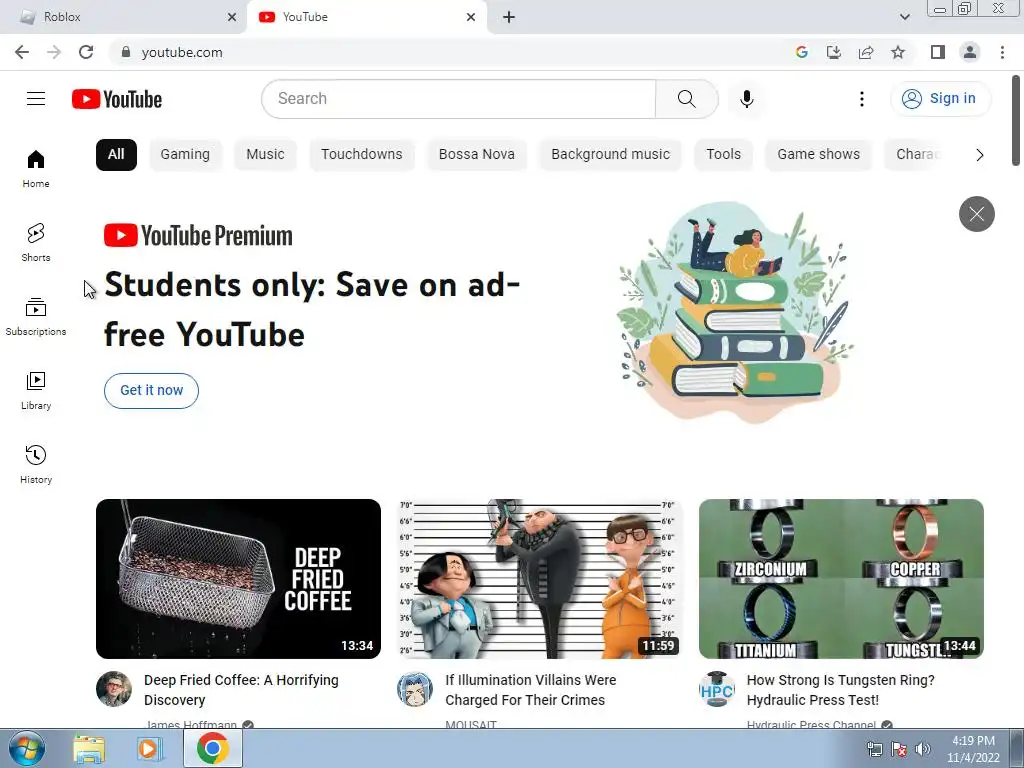Select the Gaming filter chip
The image size is (1024, 768).
185,155
